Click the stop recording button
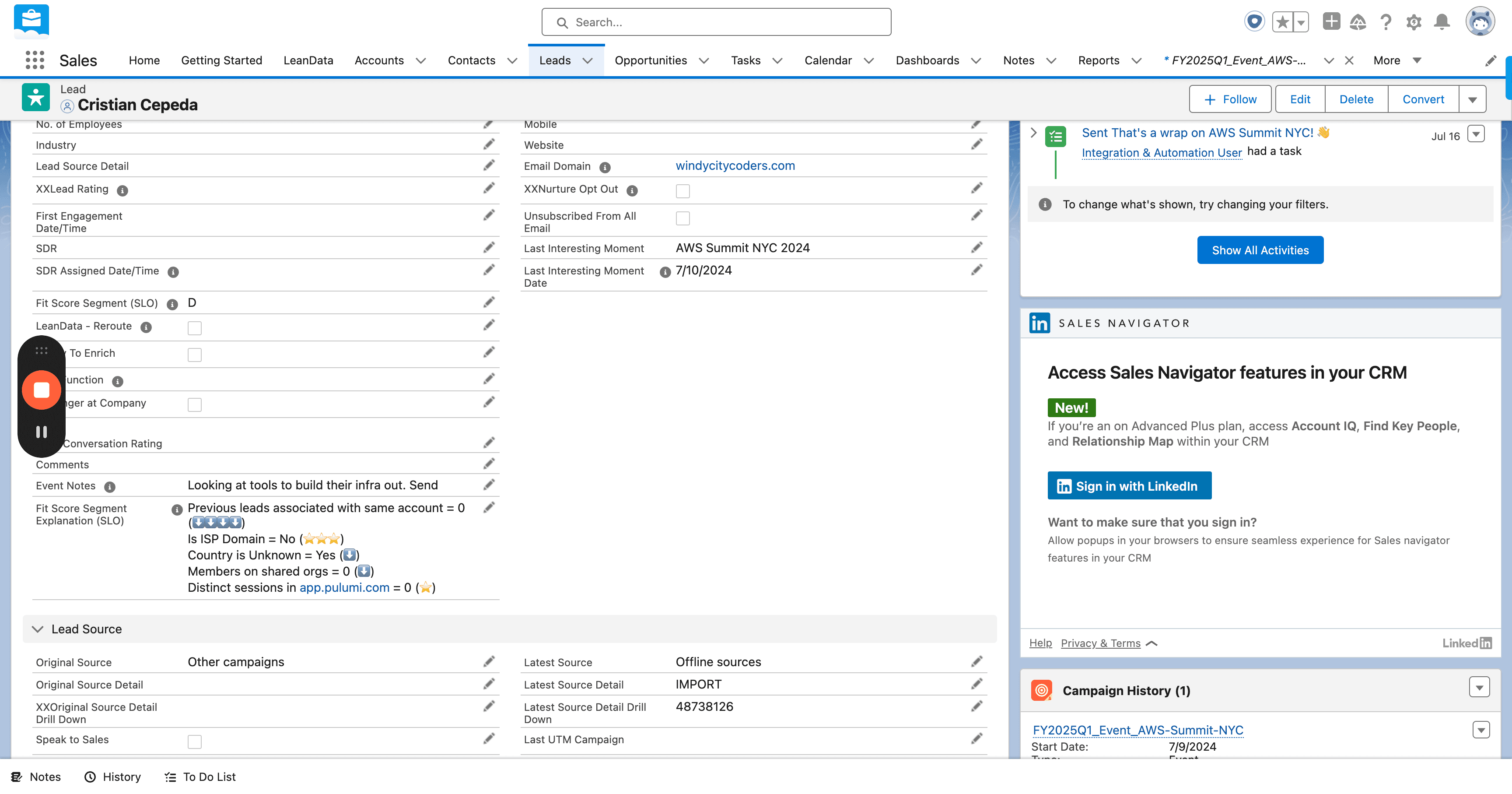This screenshot has width=1512, height=794. [42, 390]
